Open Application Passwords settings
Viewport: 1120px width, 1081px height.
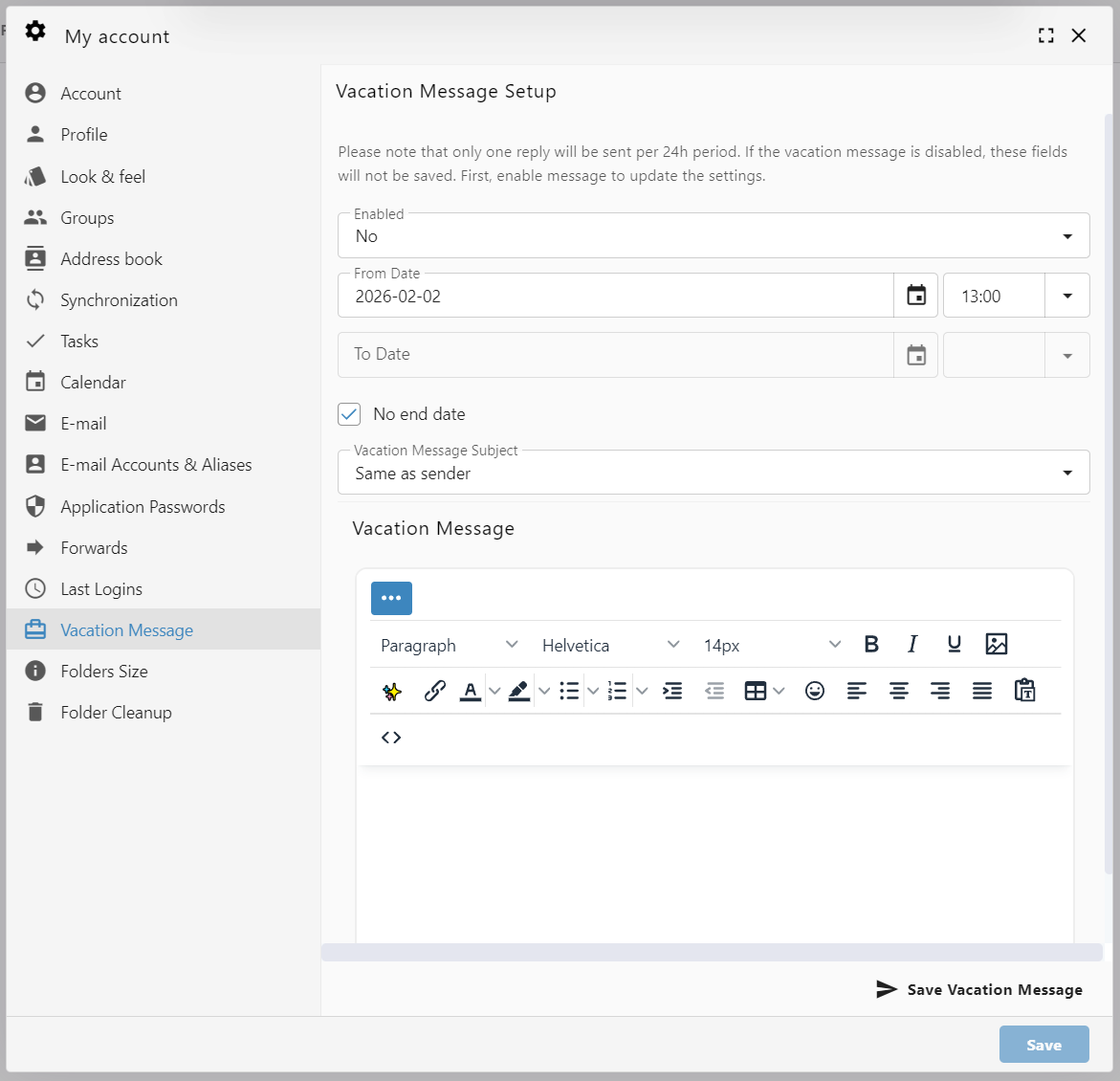[x=143, y=507]
